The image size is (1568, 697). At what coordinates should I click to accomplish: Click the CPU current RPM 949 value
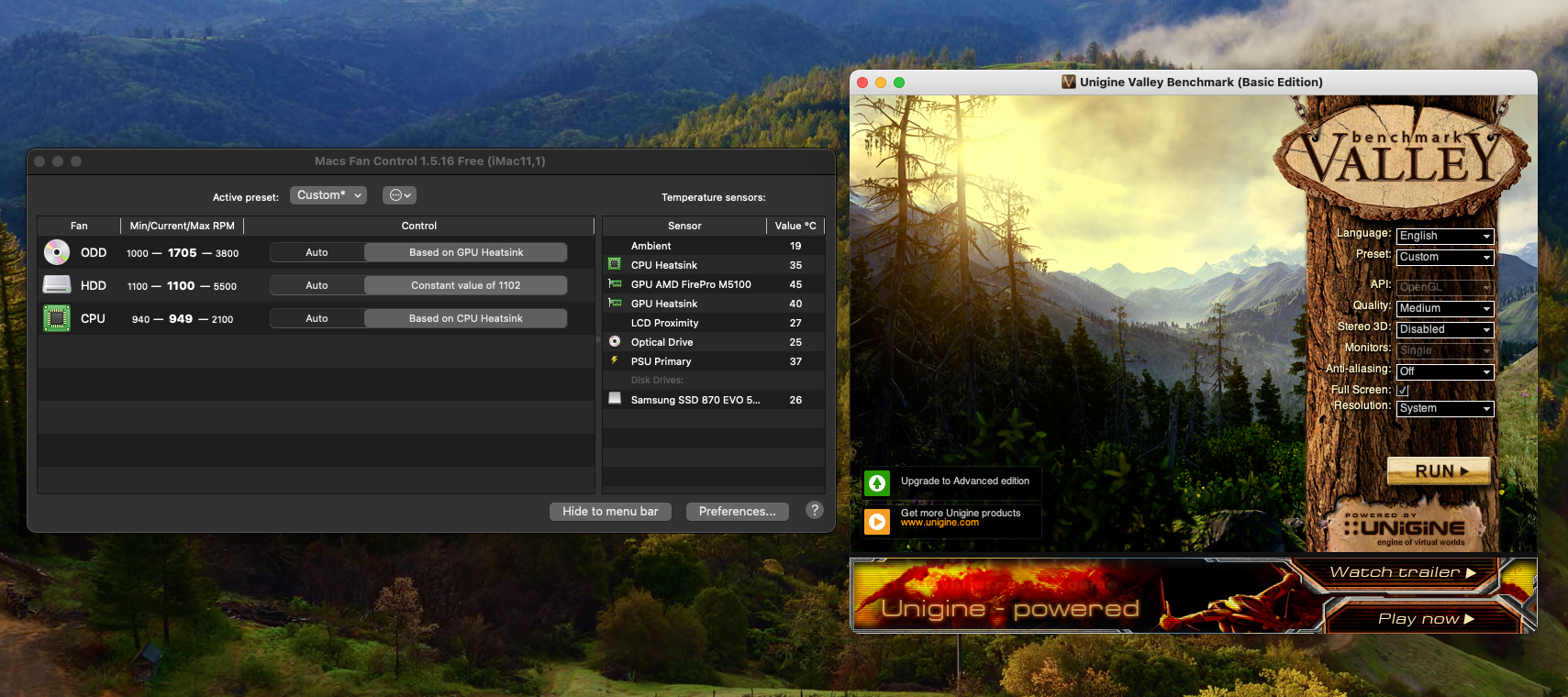pyautogui.click(x=181, y=318)
